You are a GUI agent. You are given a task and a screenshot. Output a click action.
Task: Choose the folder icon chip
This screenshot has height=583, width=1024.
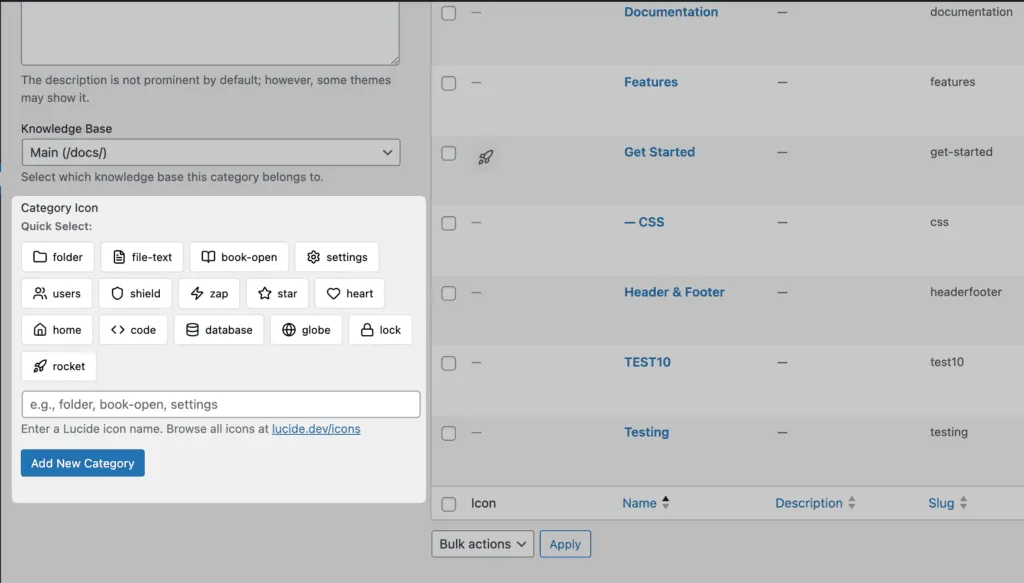point(58,257)
